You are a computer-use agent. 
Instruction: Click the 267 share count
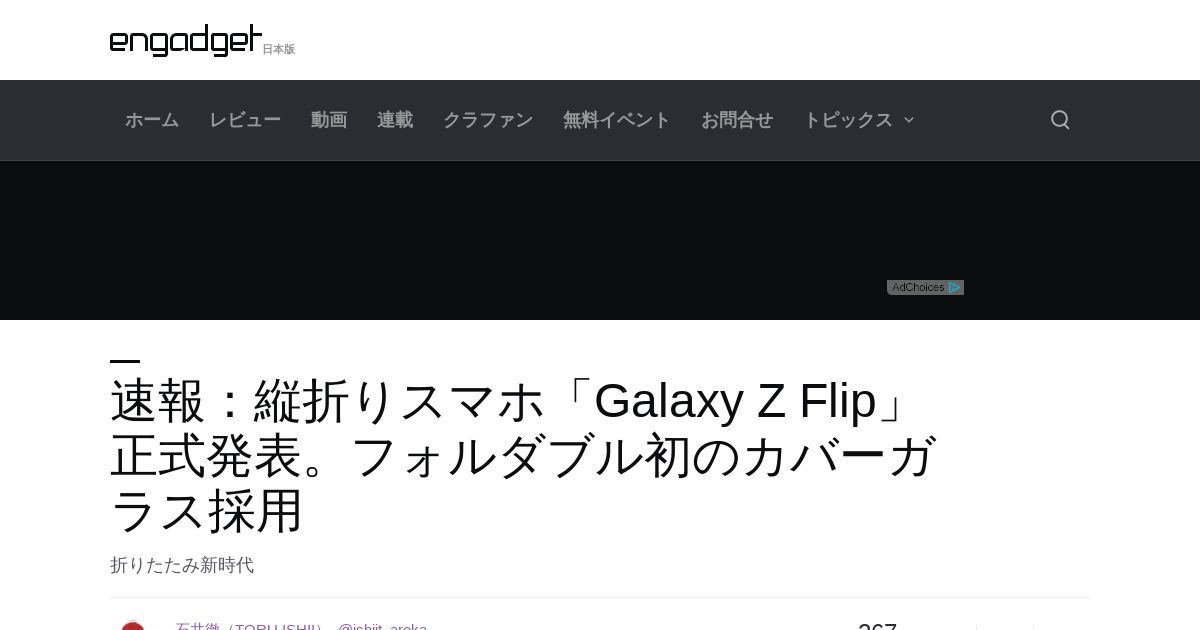click(x=877, y=626)
